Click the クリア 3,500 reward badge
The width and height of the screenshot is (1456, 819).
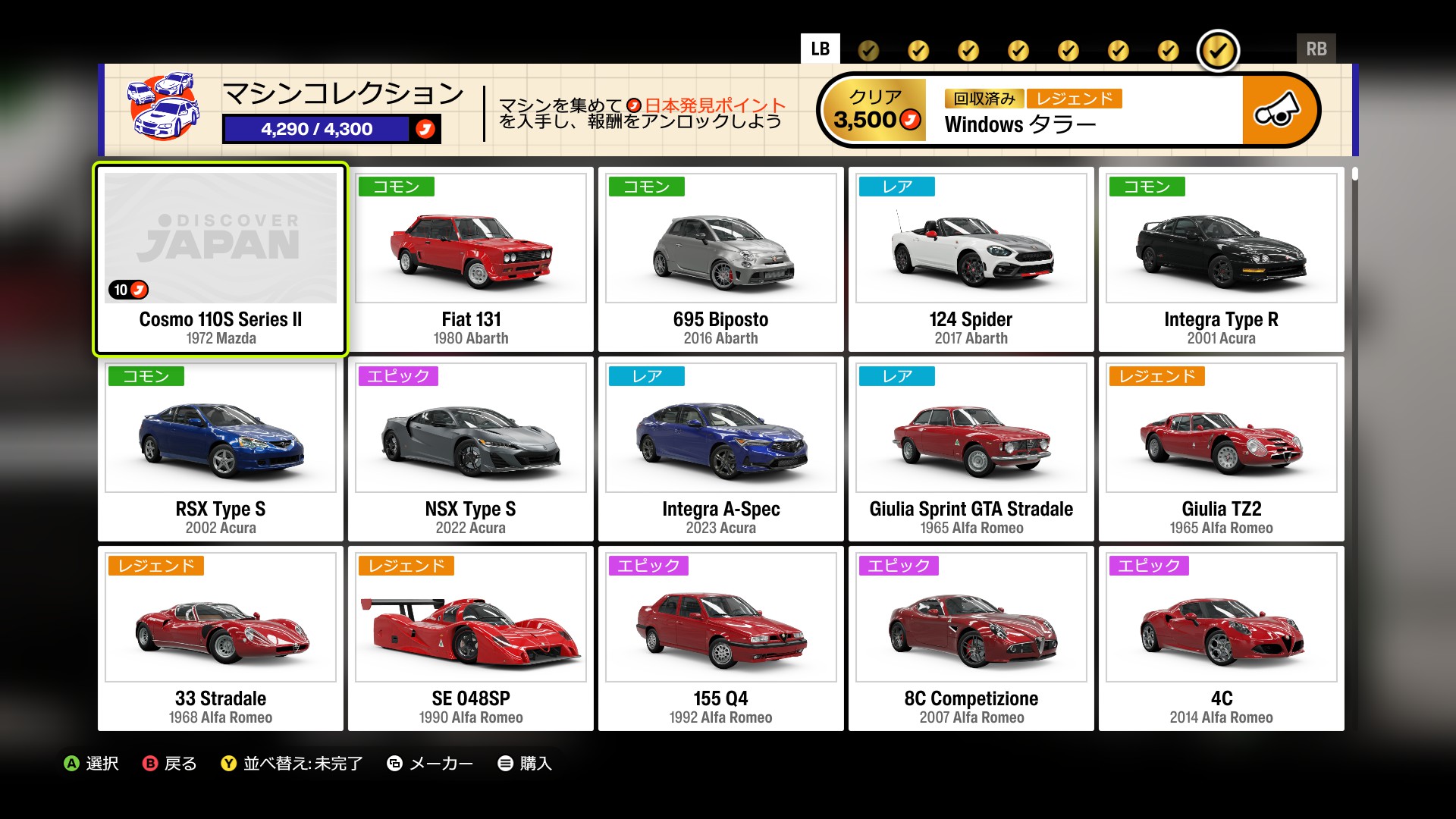[875, 111]
